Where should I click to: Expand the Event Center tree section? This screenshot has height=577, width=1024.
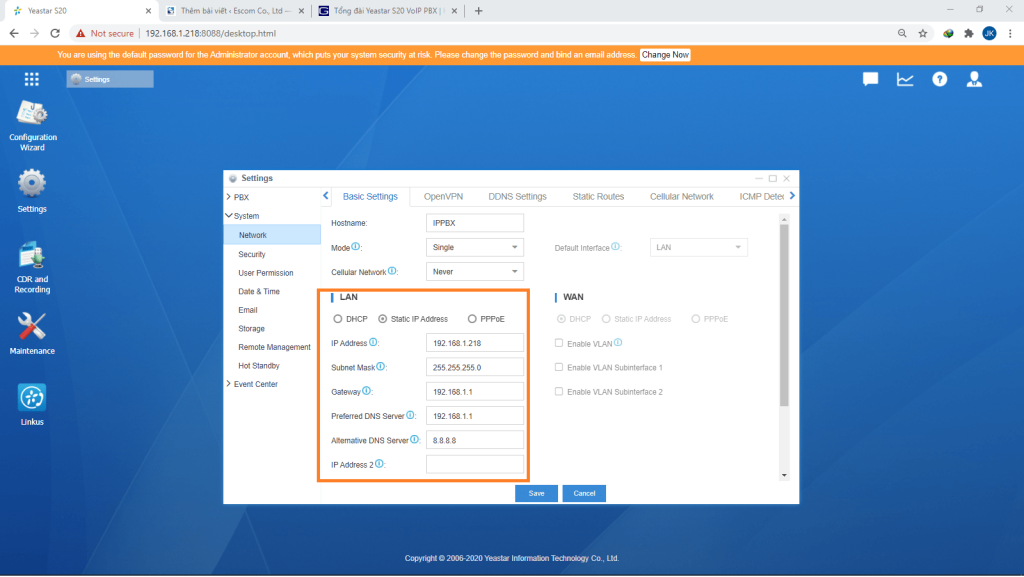[229, 384]
